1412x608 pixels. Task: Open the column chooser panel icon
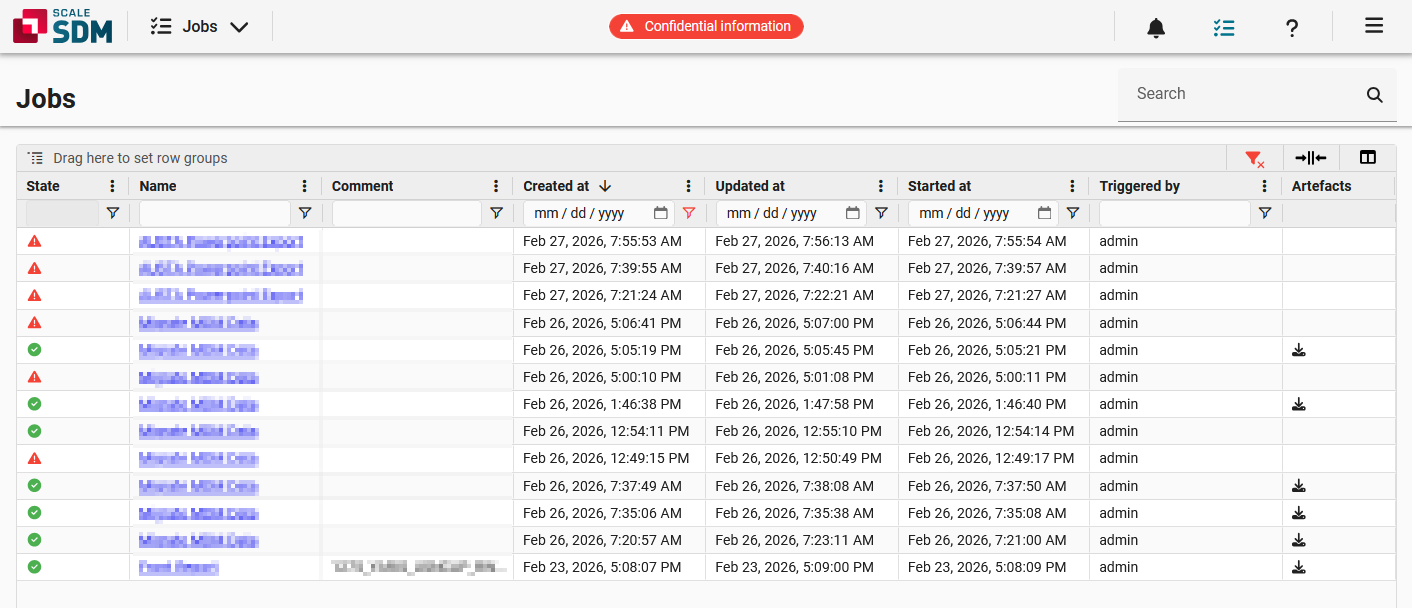point(1368,158)
